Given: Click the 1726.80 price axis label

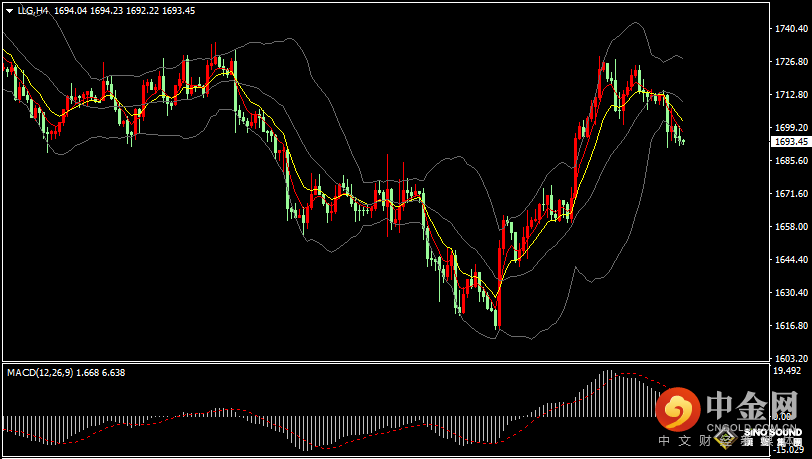Looking at the screenshot, I should pos(791,62).
